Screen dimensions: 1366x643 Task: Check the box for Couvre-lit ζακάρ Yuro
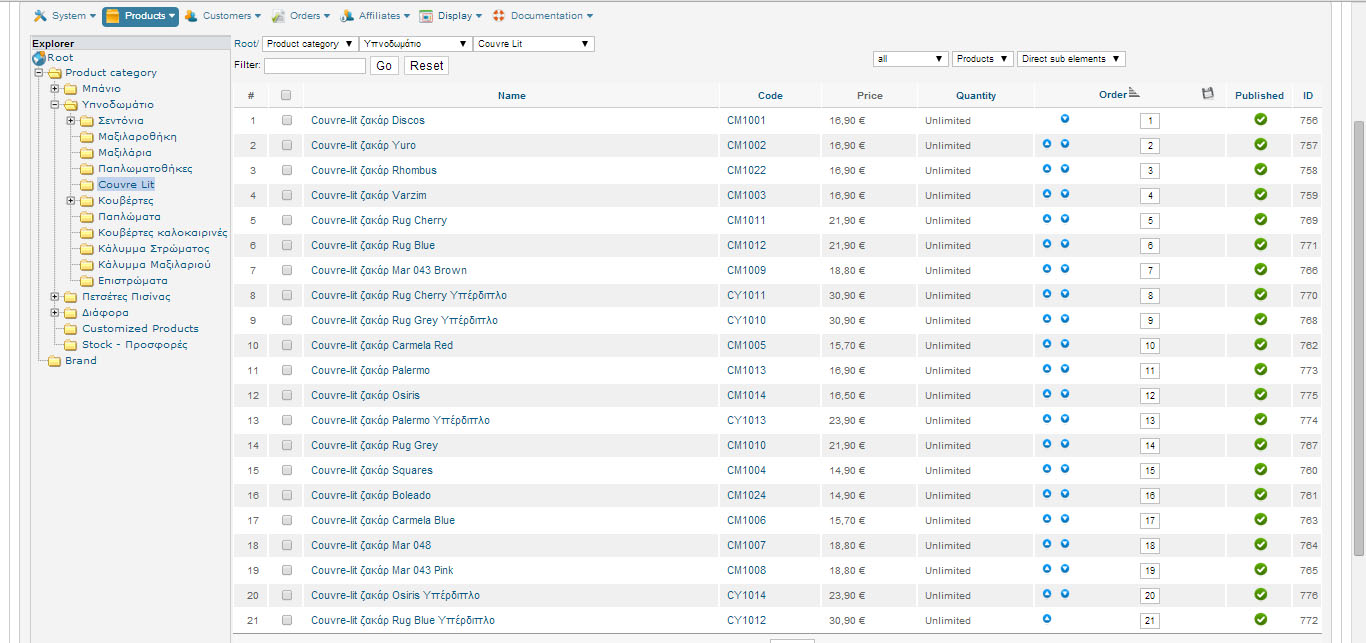pos(287,145)
